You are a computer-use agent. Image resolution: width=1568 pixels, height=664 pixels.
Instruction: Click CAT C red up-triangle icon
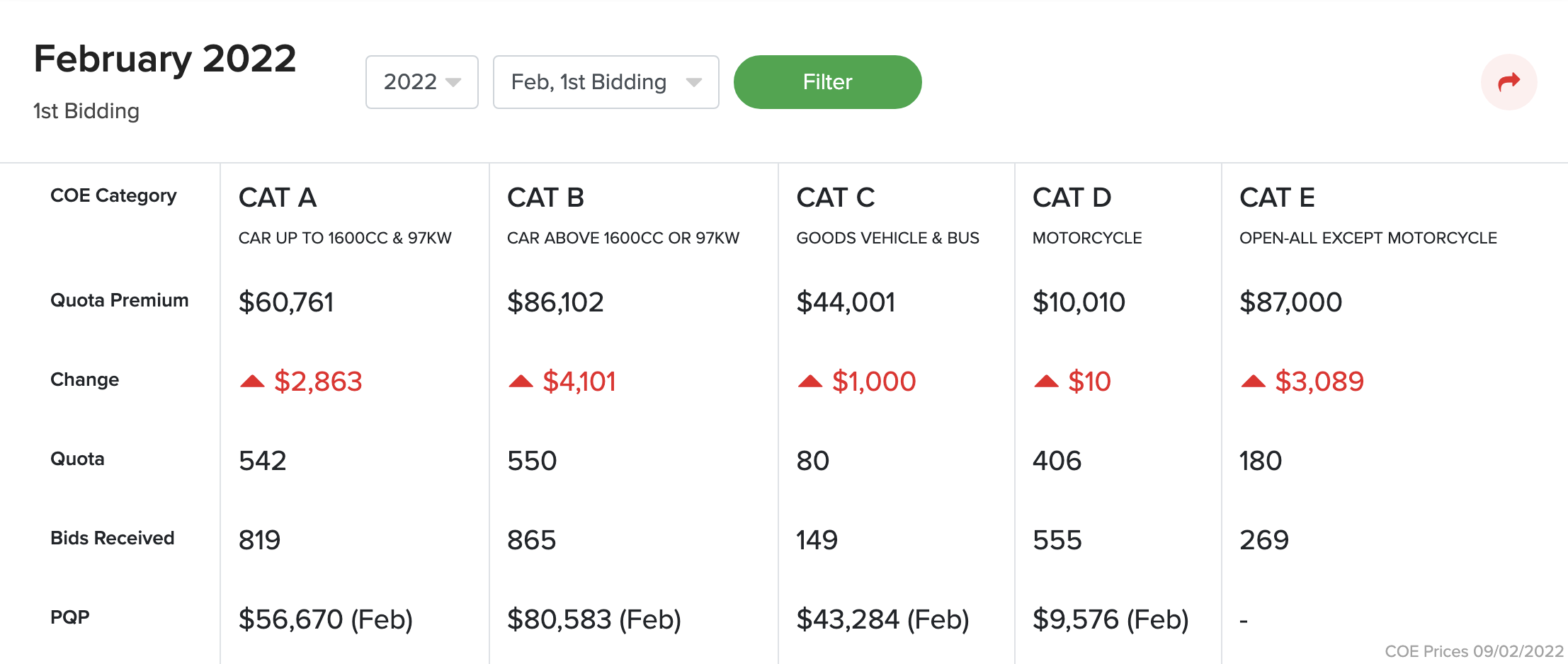[809, 382]
